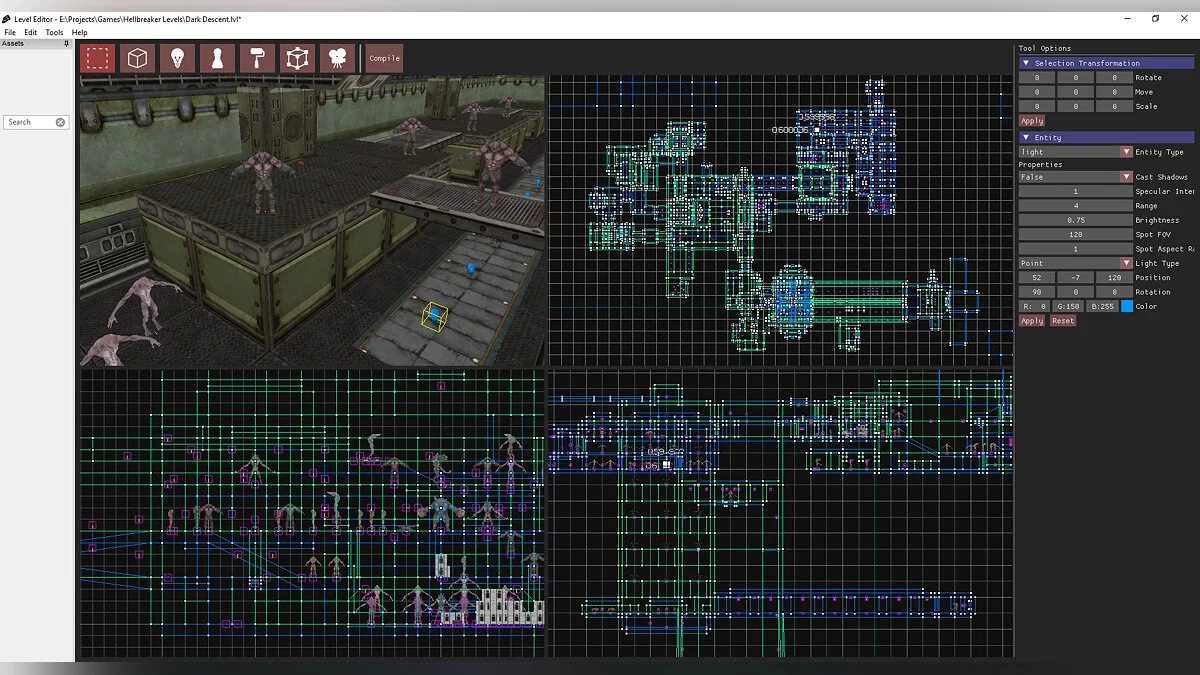Open the File menu
The width and height of the screenshot is (1200, 675).
click(x=10, y=33)
